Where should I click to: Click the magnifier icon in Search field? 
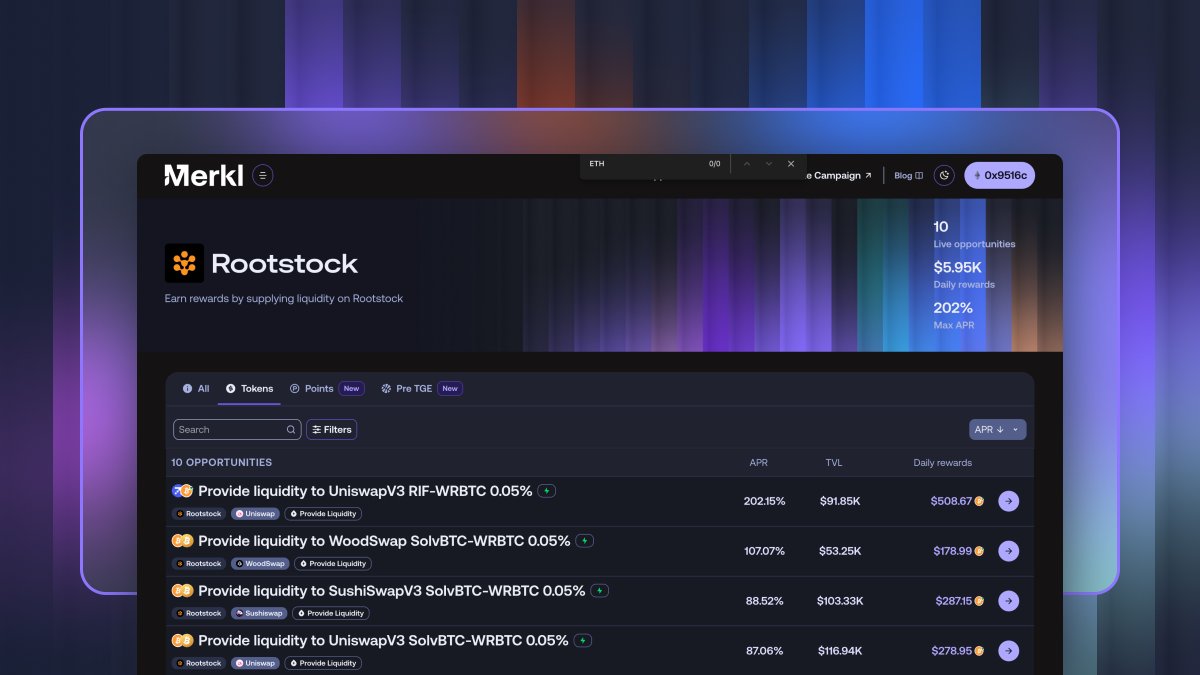coord(291,430)
